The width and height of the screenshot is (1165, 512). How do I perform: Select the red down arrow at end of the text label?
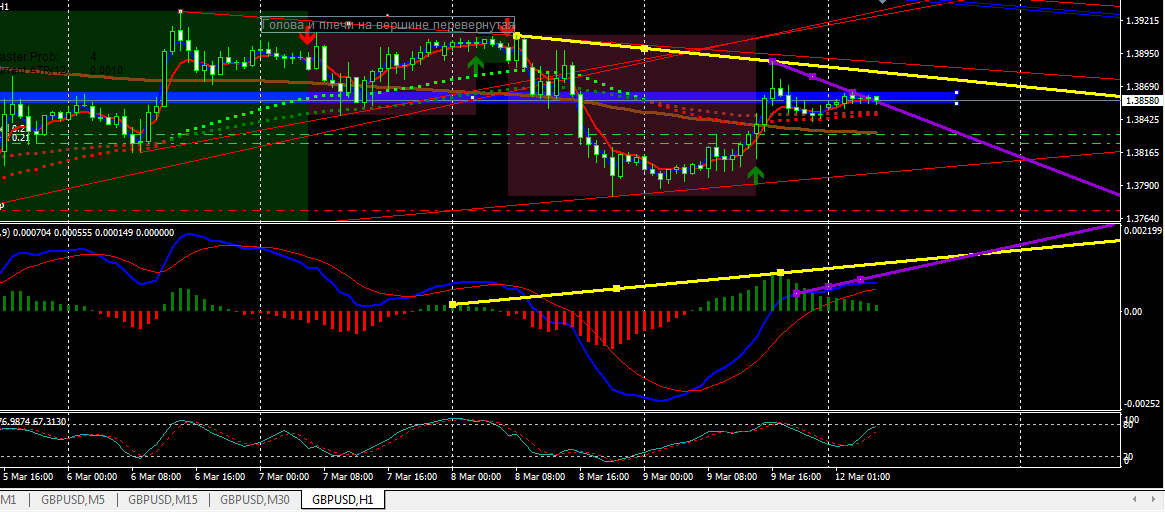(507, 27)
